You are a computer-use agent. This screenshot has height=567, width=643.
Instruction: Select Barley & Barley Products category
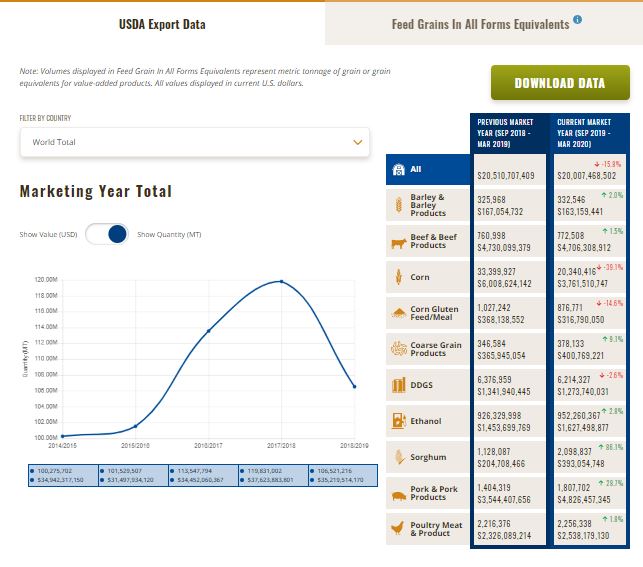[x=428, y=205]
